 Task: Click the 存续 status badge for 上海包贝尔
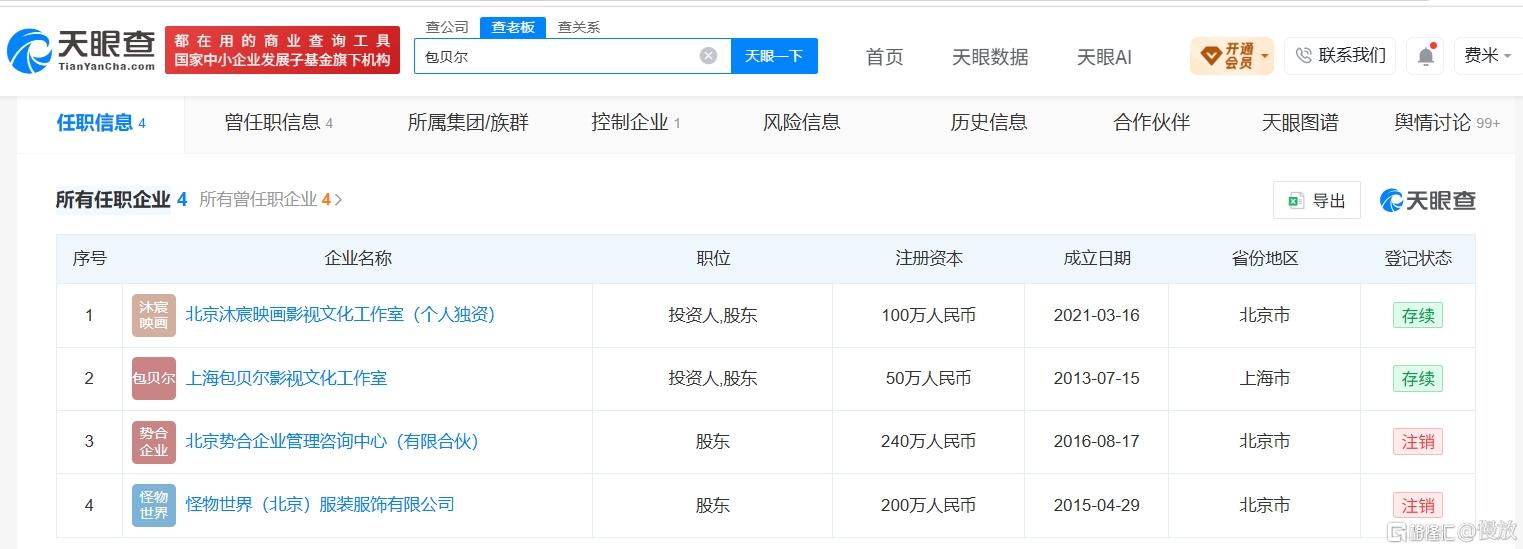pyautogui.click(x=1417, y=379)
